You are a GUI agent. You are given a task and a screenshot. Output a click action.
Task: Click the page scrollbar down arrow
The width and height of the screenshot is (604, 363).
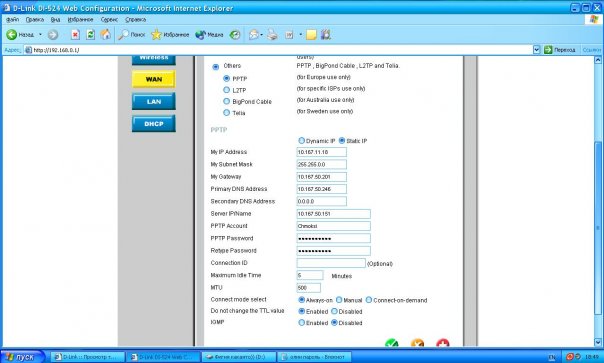598,343
